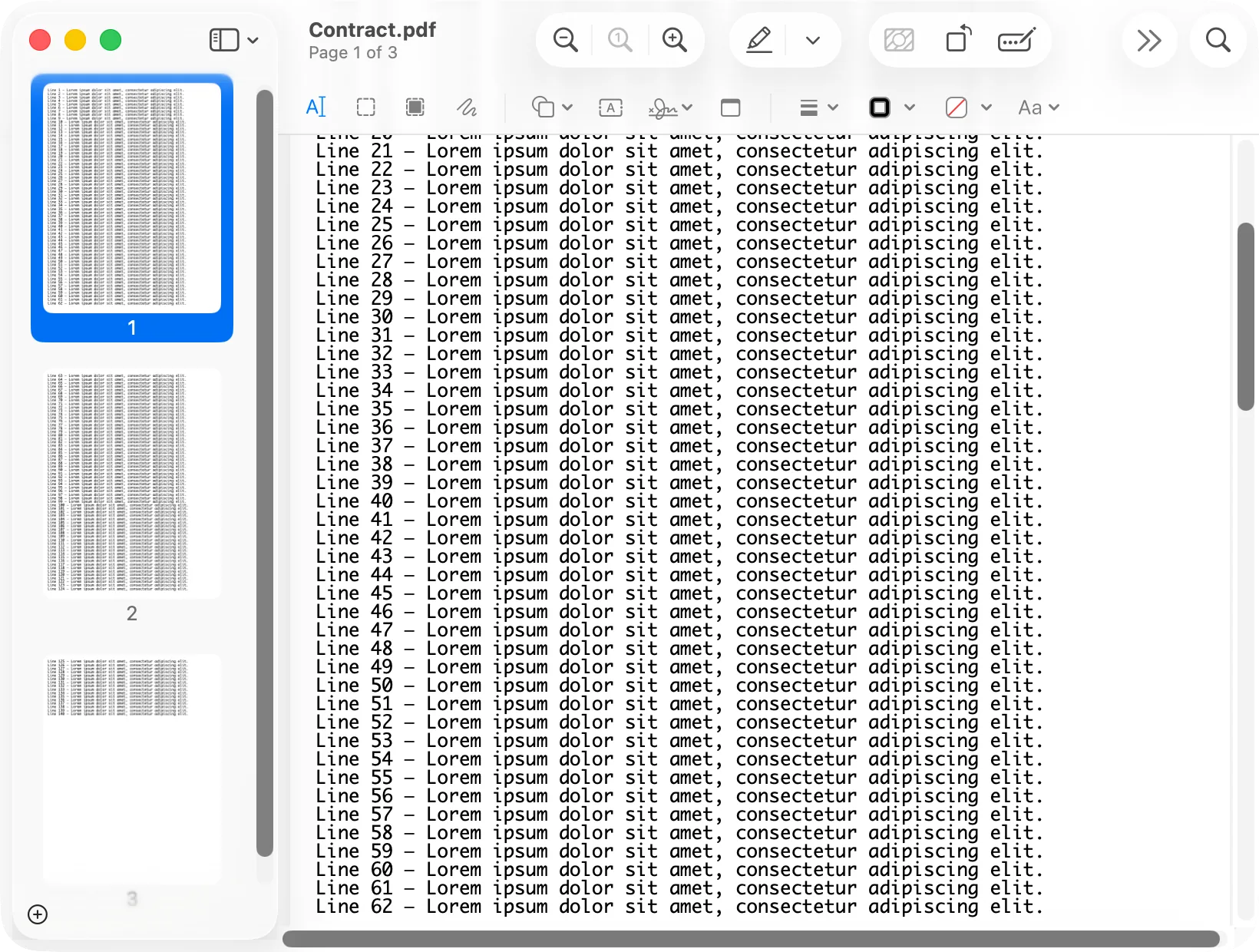Click the green full-screen window button
1259x952 pixels.
click(x=111, y=40)
